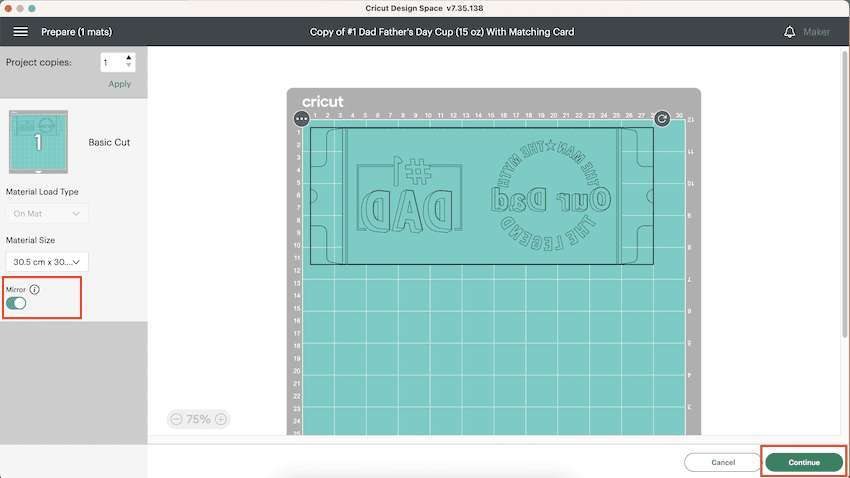Open the hamburger main menu
The image size is (850, 478).
pos(21,31)
